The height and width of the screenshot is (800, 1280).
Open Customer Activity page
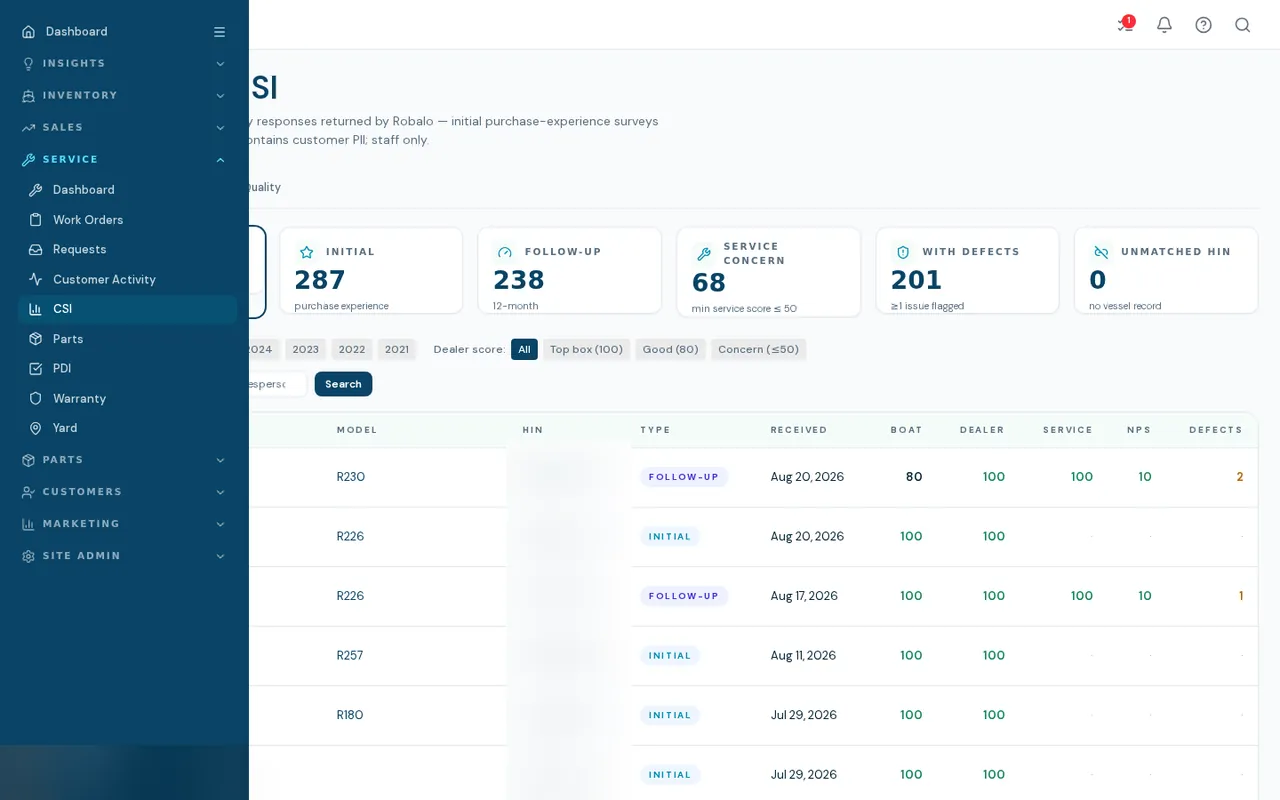click(x=127, y=280)
